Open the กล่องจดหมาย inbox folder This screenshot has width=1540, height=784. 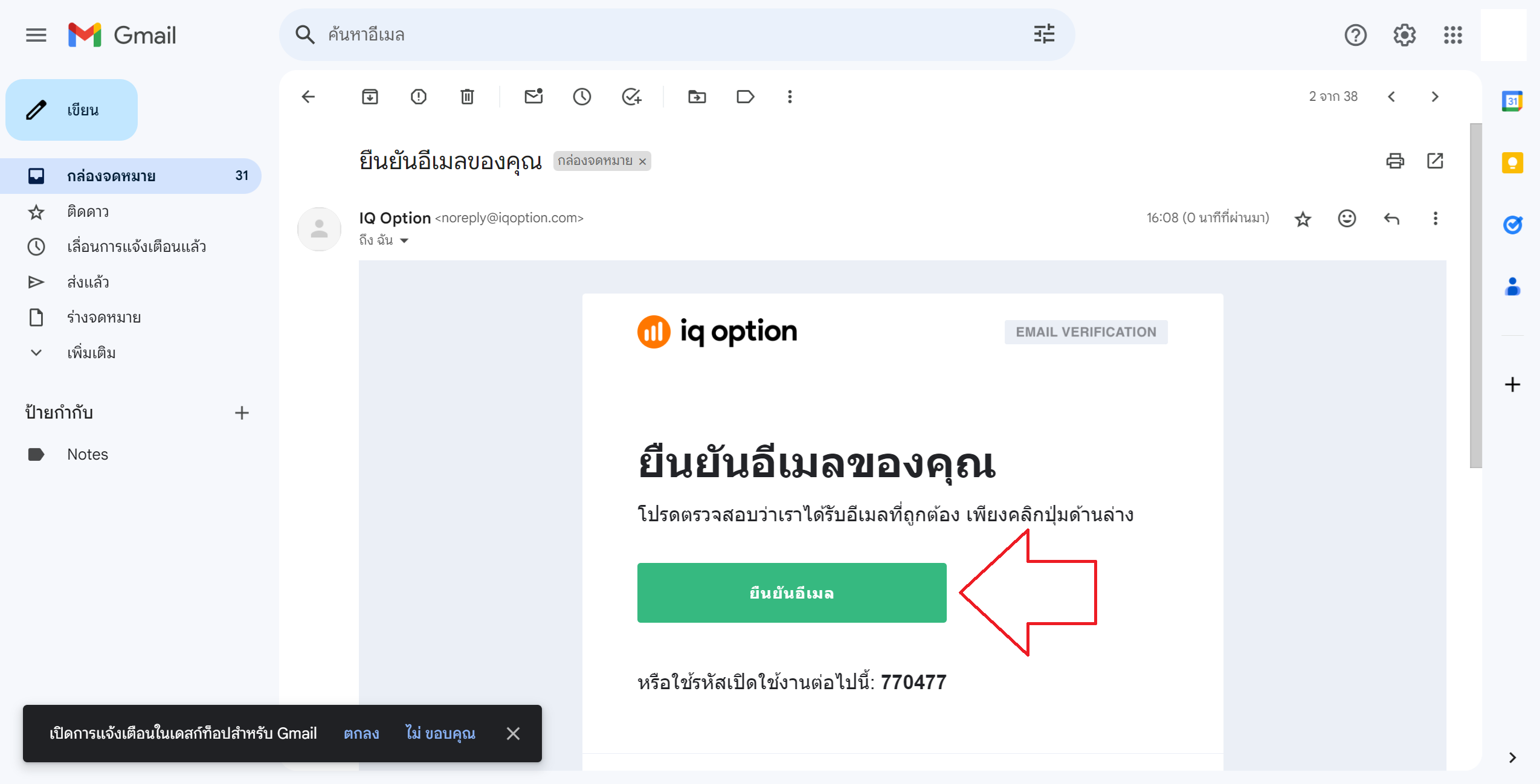click(130, 176)
